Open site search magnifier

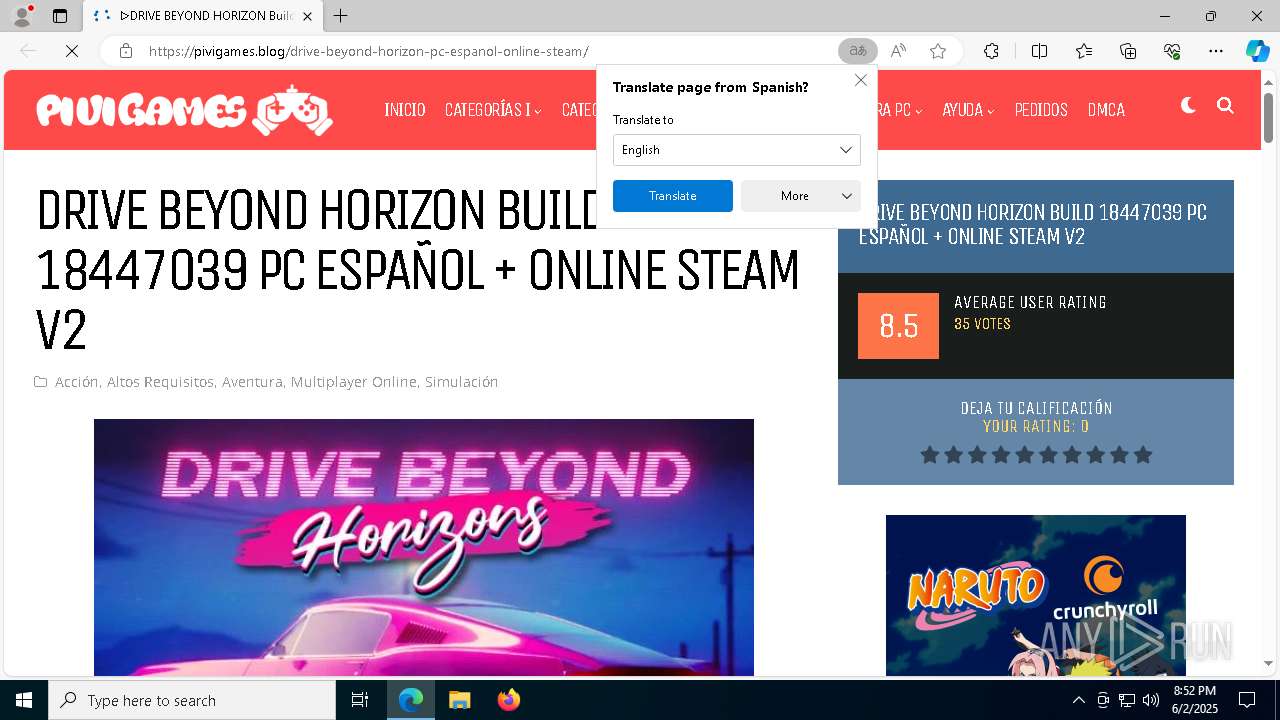click(x=1225, y=106)
